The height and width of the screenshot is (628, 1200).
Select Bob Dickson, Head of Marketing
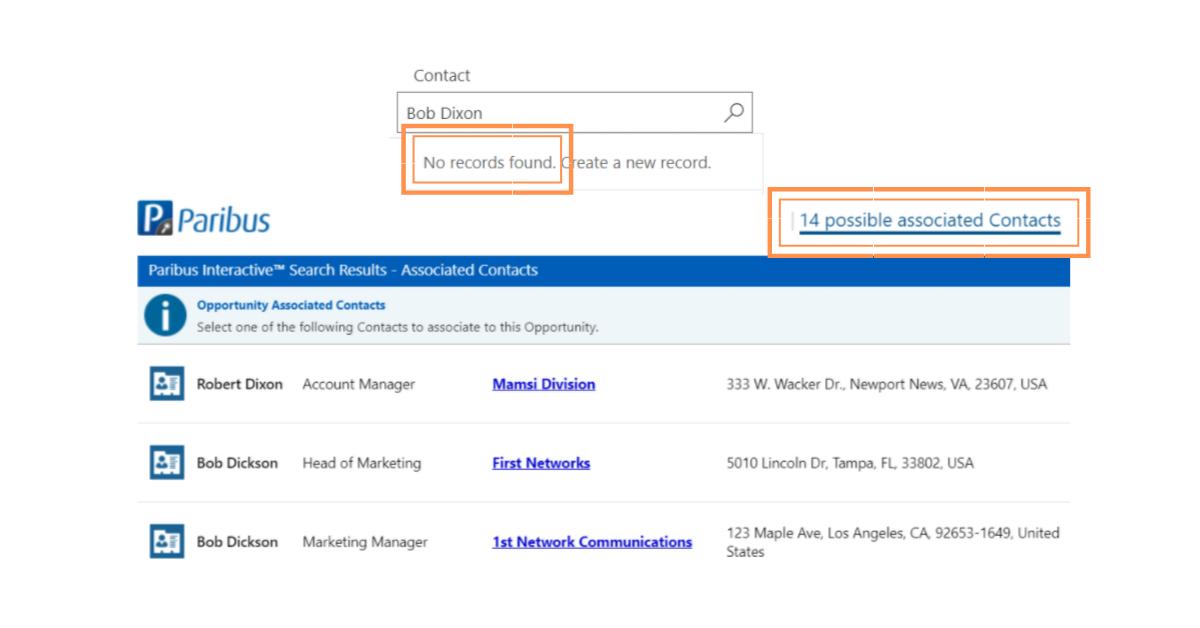pyautogui.click(x=237, y=463)
